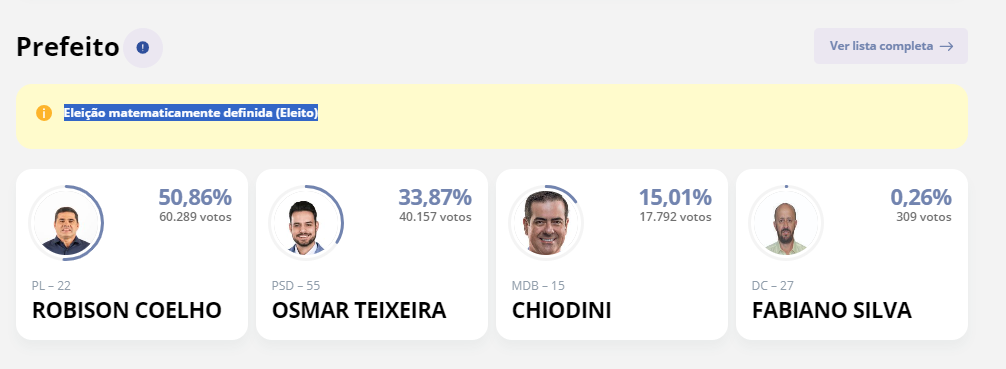Click the 0,26% vote percentage
This screenshot has height=369, width=1006.
coord(921,197)
